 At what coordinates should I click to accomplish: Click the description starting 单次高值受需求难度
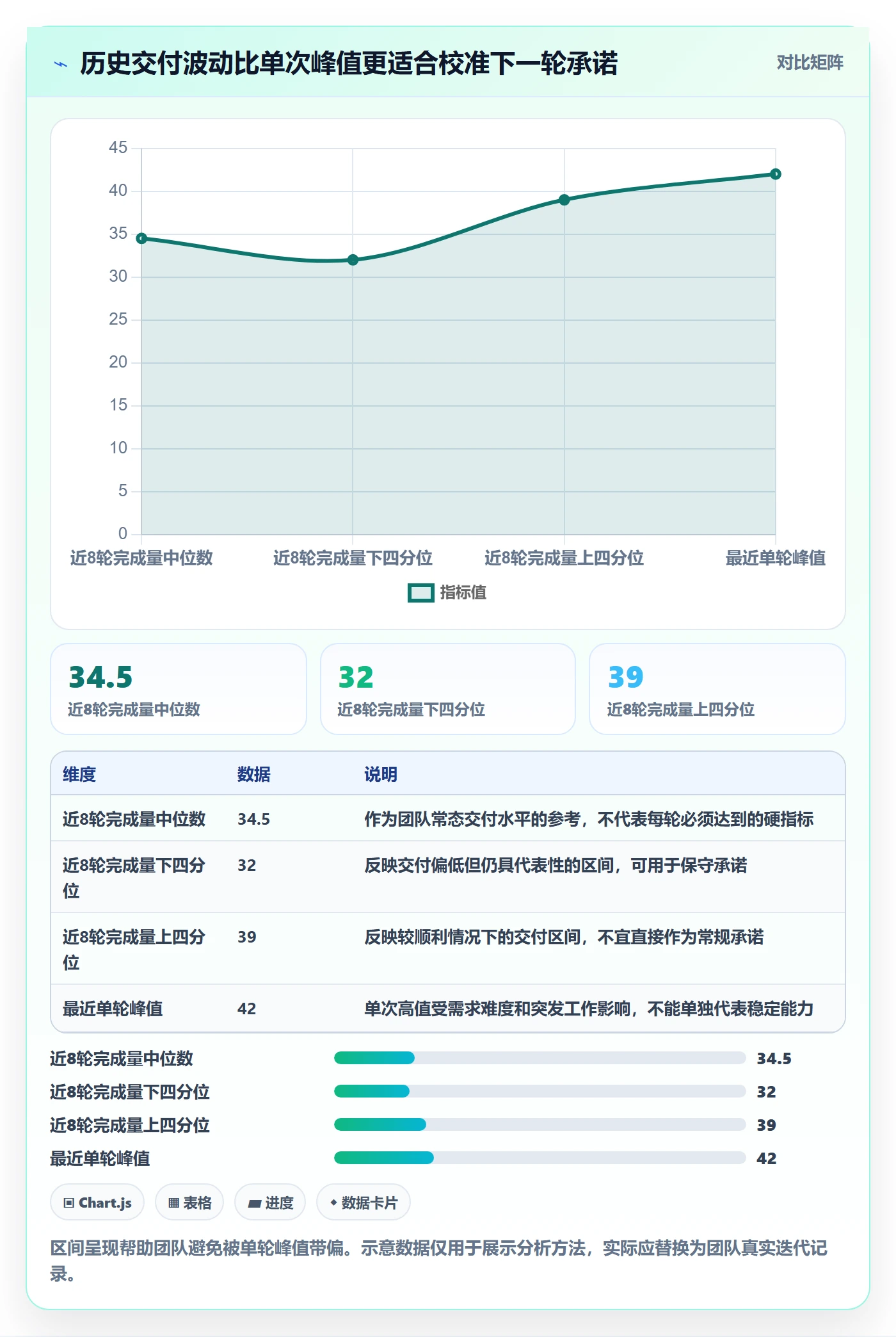pyautogui.click(x=589, y=1009)
